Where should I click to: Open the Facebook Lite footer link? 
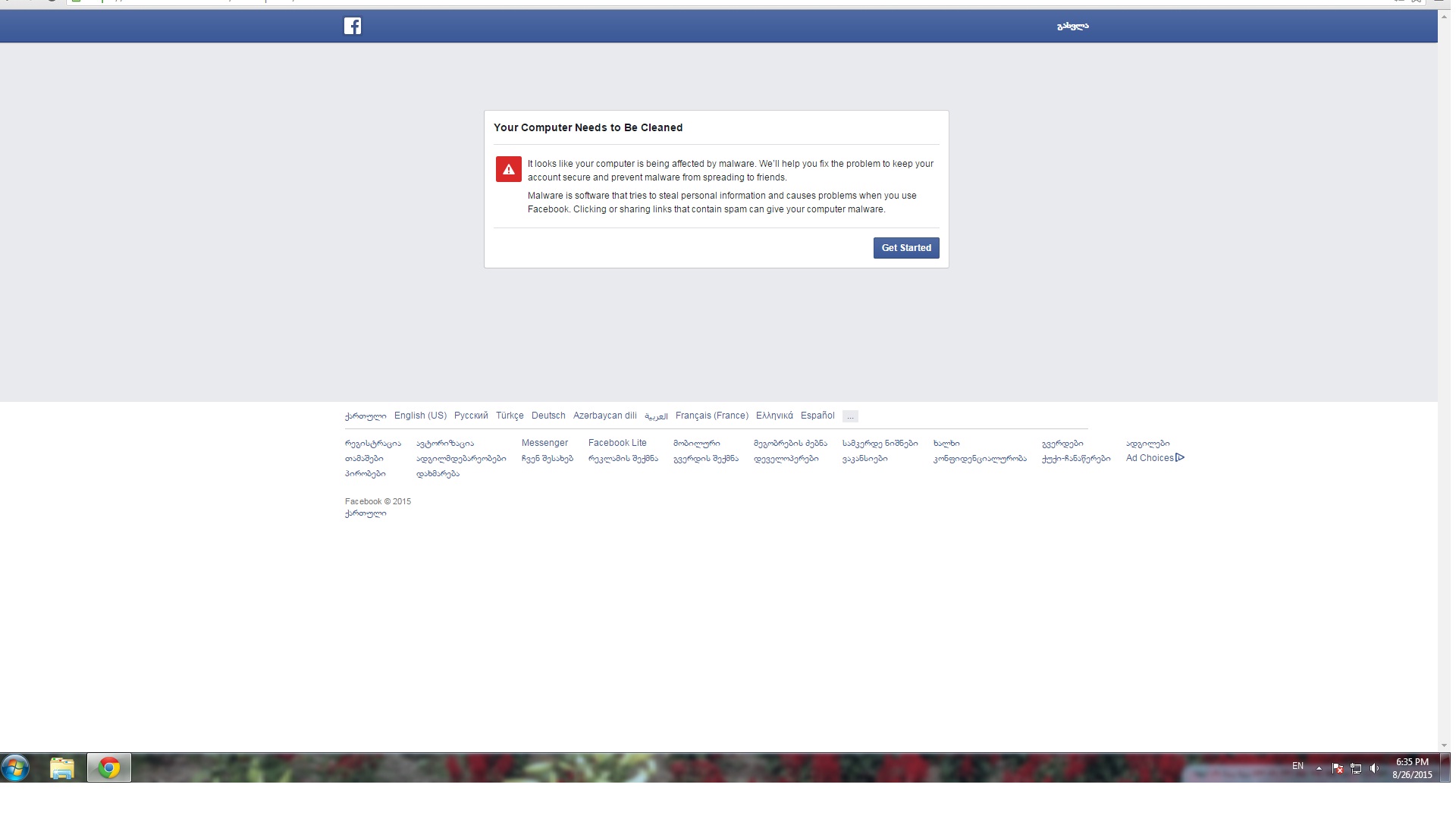click(x=617, y=443)
